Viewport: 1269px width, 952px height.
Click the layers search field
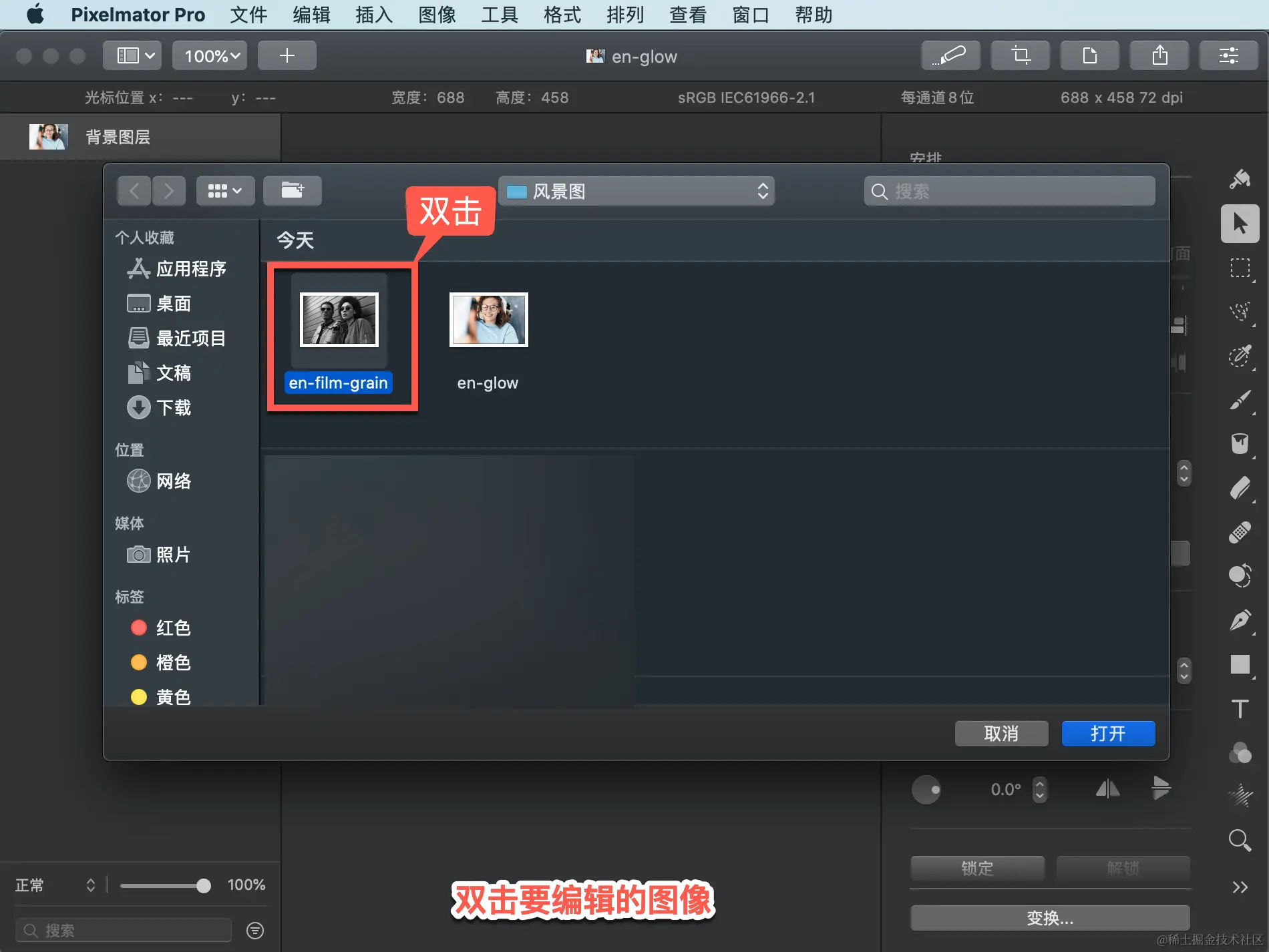coord(124,930)
